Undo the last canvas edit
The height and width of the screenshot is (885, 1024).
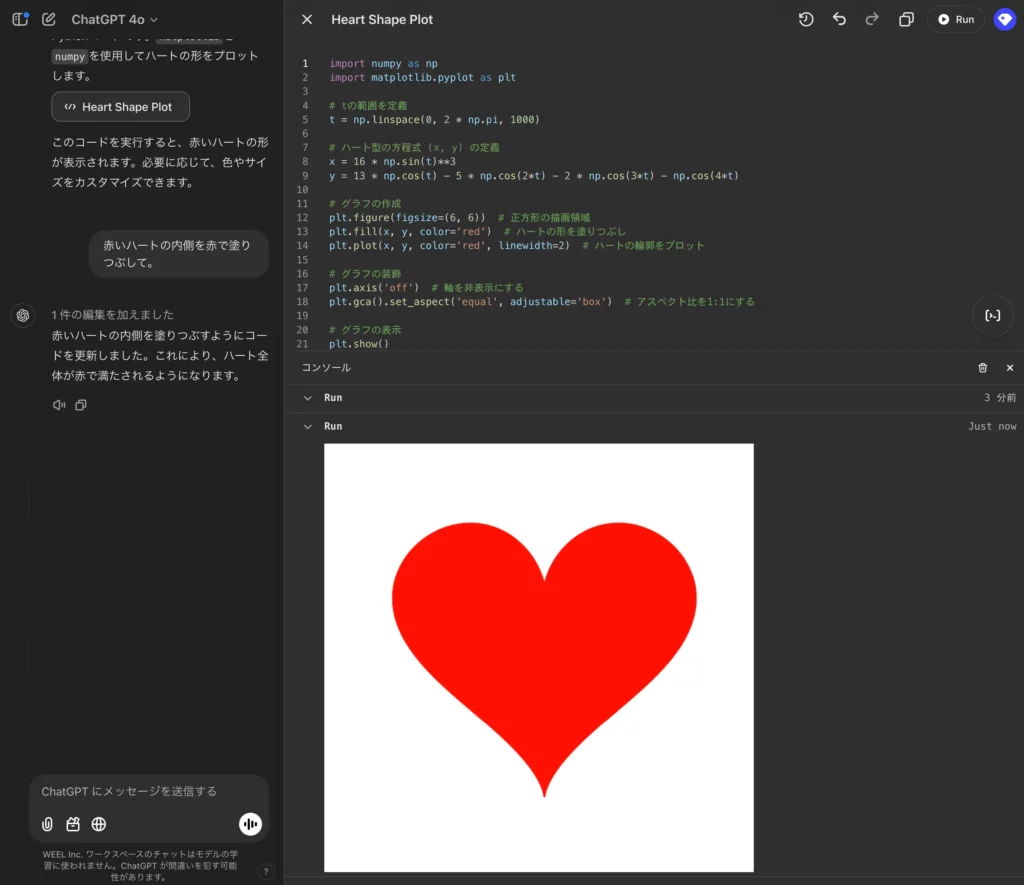[x=839, y=19]
